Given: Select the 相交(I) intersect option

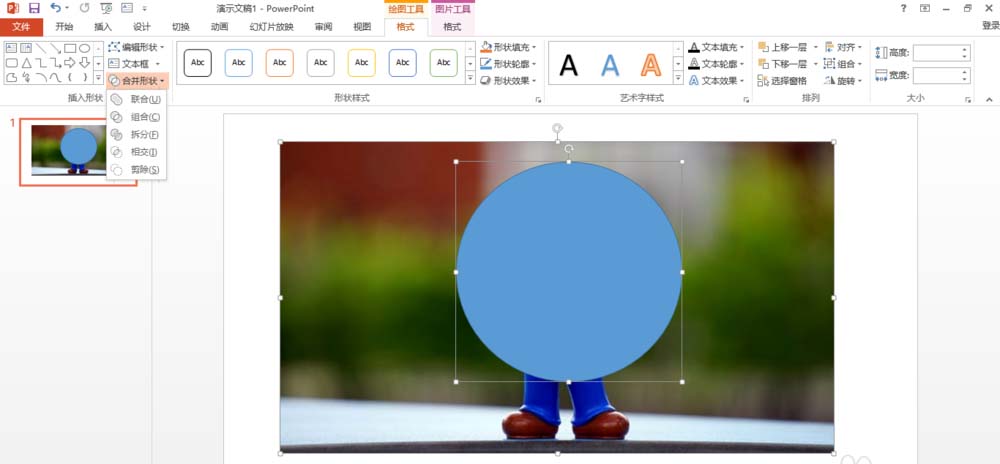Looking at the screenshot, I should click(136, 152).
